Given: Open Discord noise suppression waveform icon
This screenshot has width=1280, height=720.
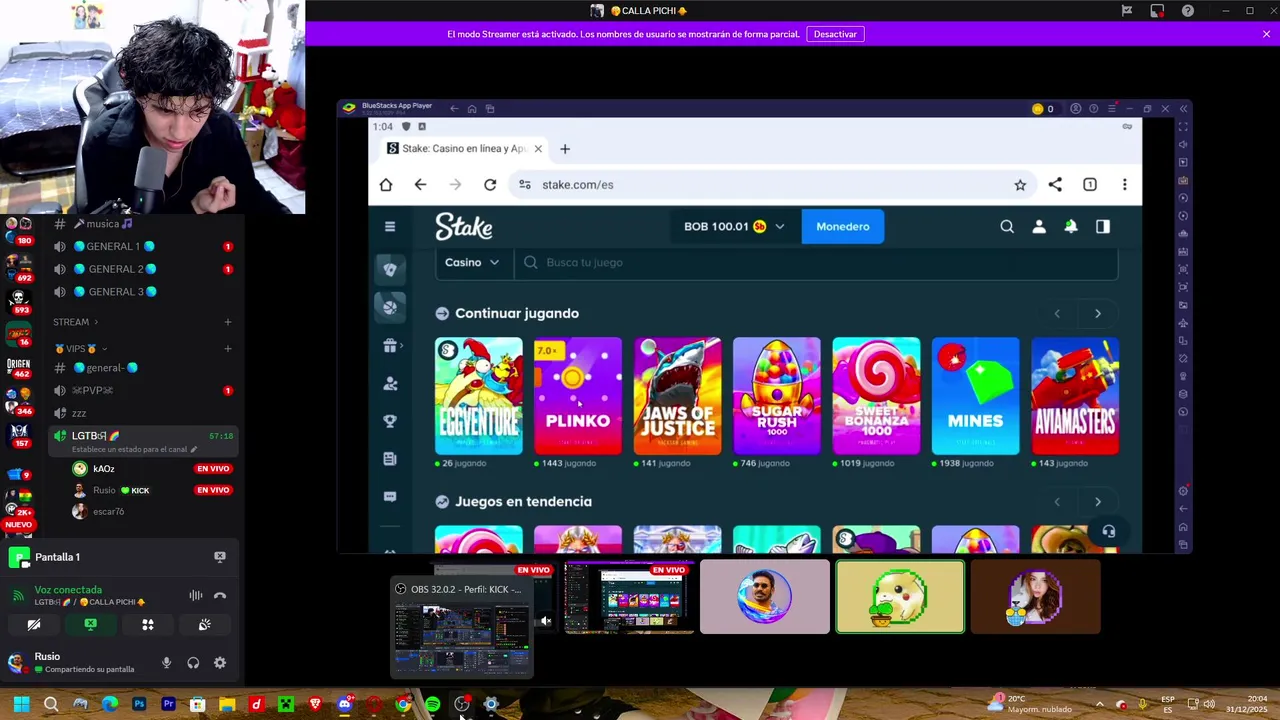Looking at the screenshot, I should coord(196,595).
